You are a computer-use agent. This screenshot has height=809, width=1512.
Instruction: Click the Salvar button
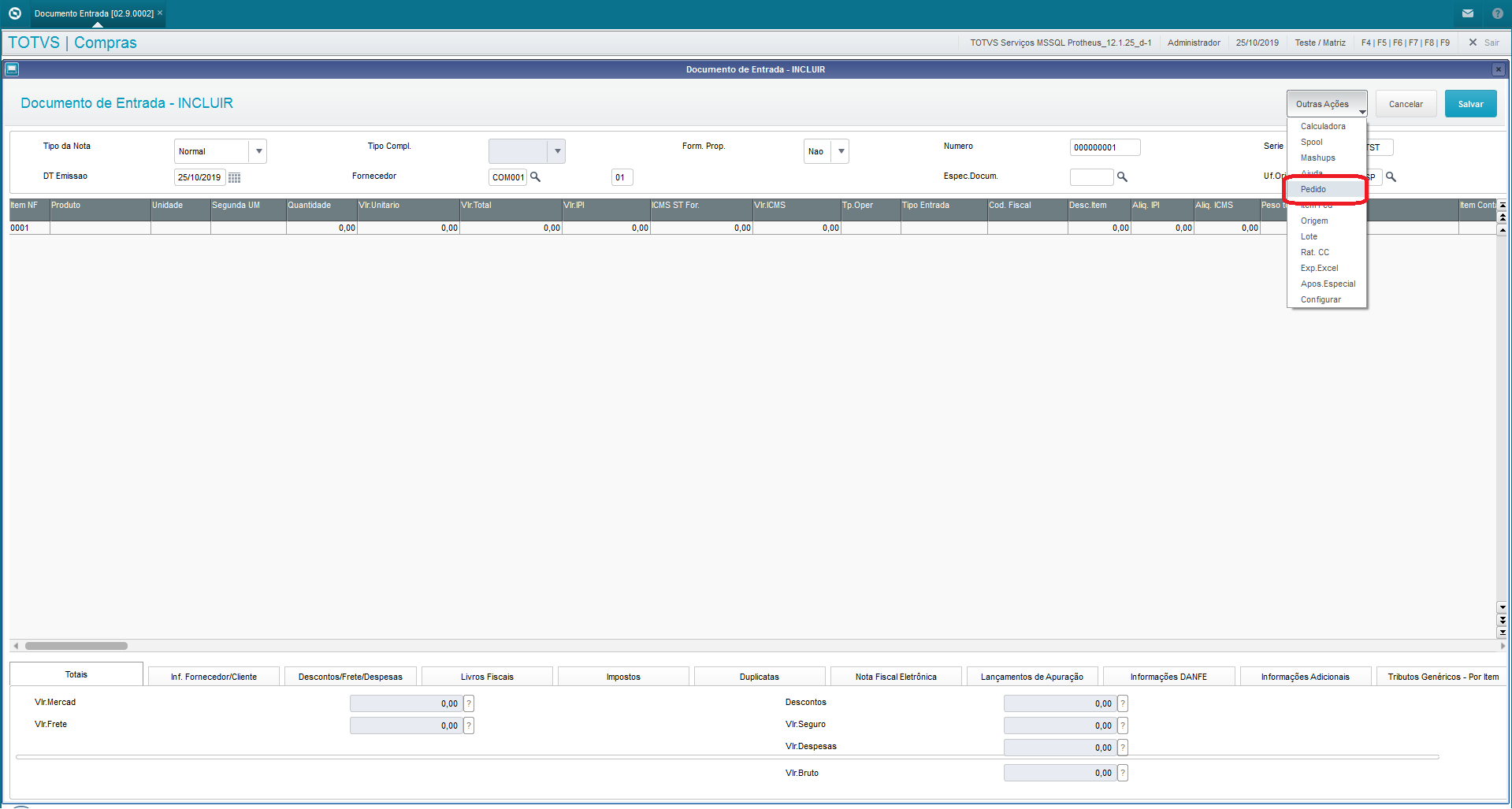pyautogui.click(x=1470, y=104)
